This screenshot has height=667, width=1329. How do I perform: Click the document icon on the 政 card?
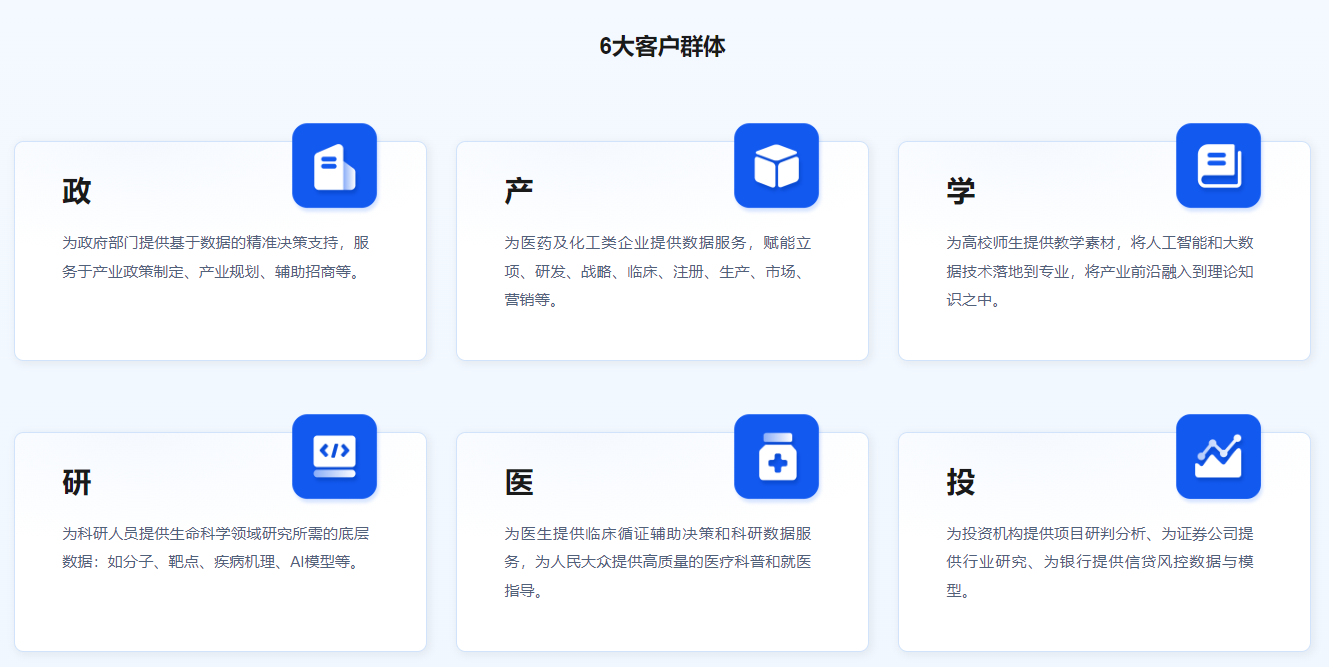tap(334, 166)
